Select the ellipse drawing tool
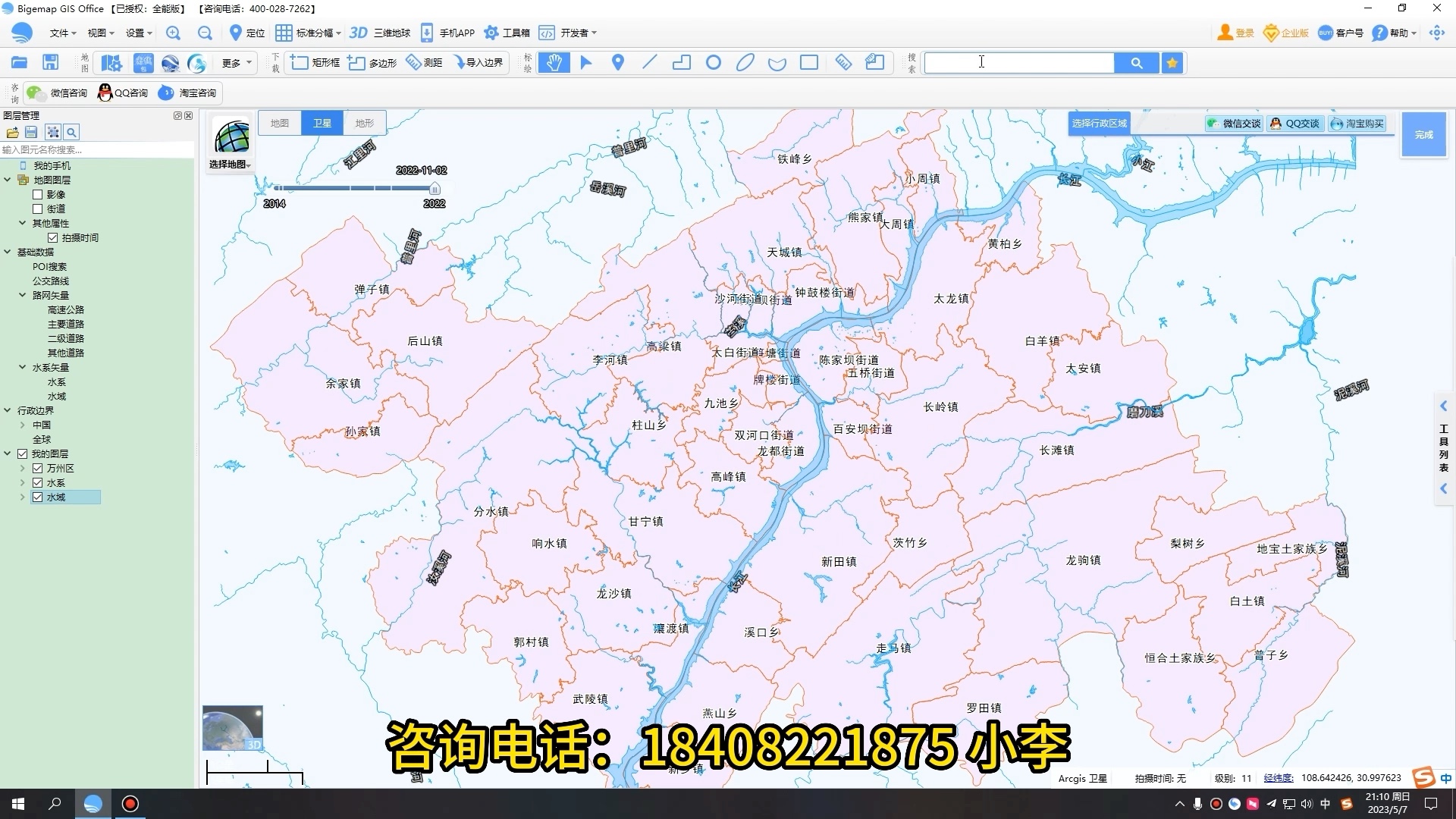 [x=745, y=62]
